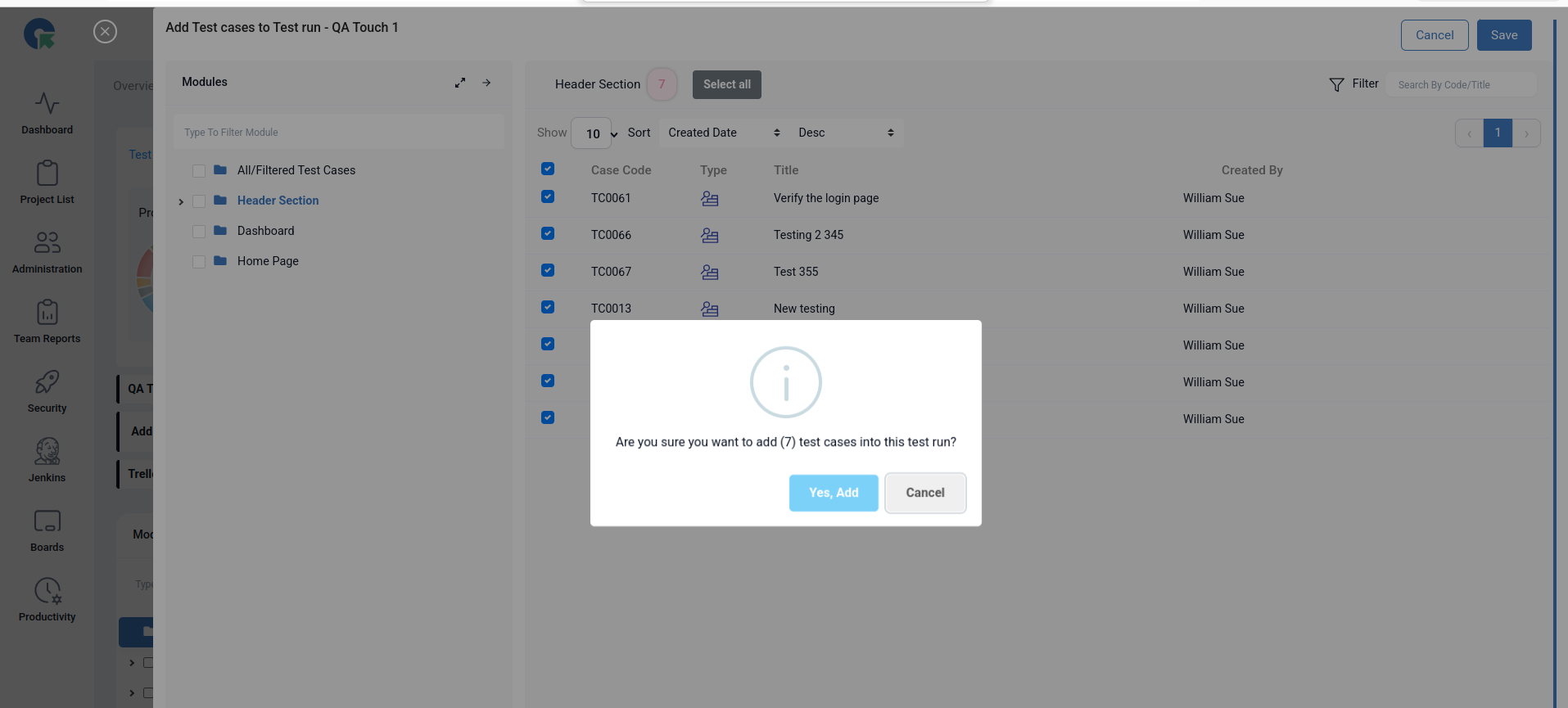Select All/Filtered Test Cases folder
Image resolution: width=1568 pixels, height=708 pixels.
296,170
